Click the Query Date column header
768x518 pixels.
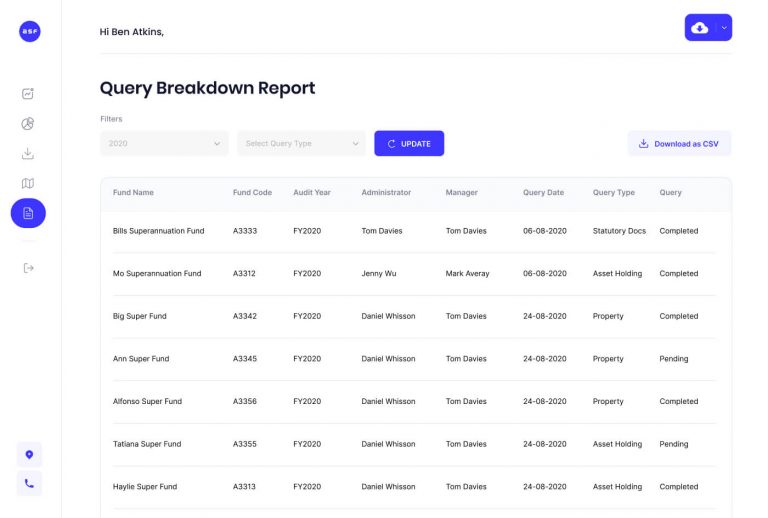pos(543,192)
